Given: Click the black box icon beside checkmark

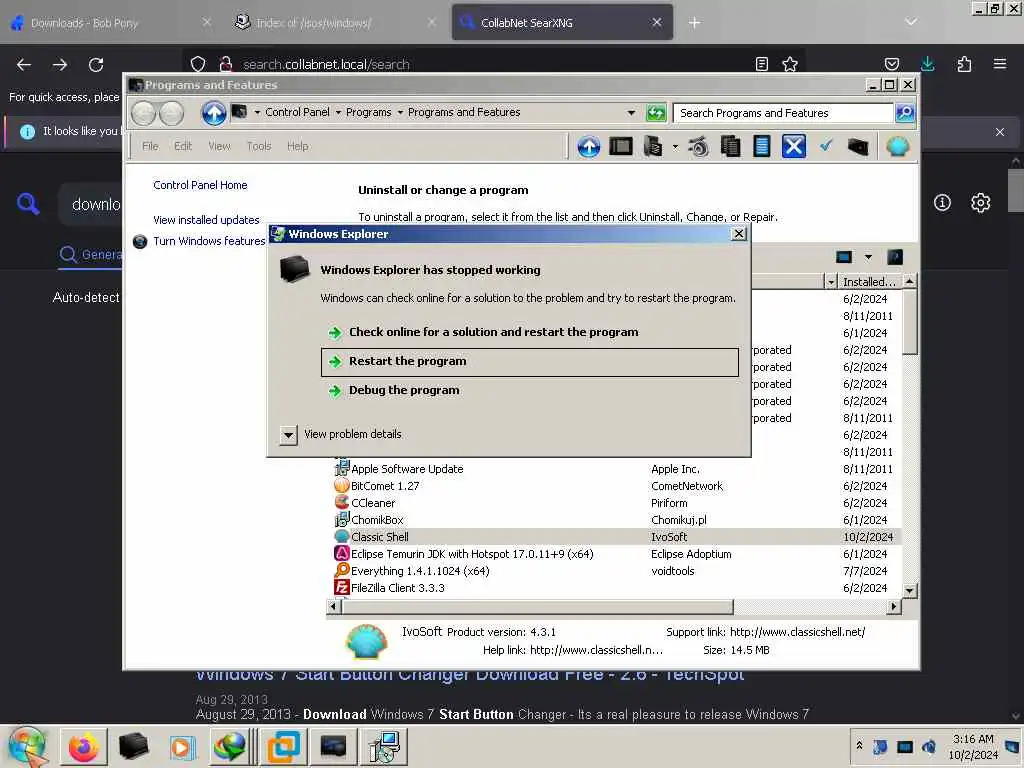Looking at the screenshot, I should tap(858, 146).
